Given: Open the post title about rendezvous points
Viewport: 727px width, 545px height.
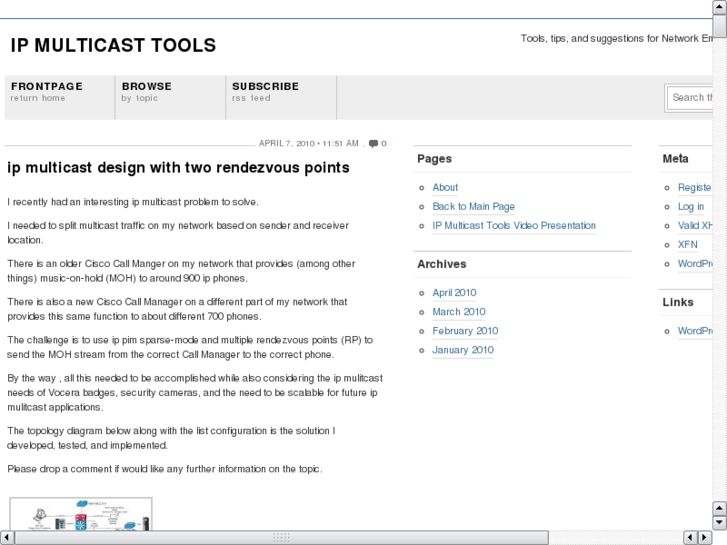Looking at the screenshot, I should click(x=179, y=168).
